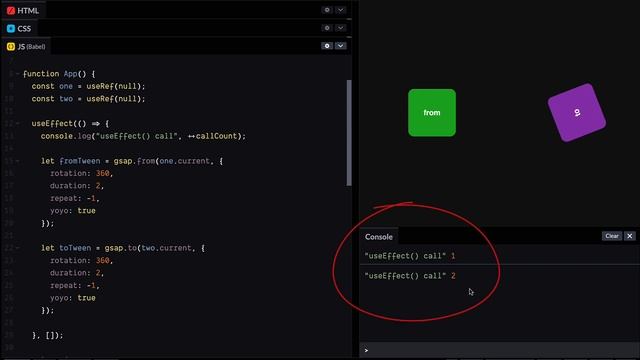Screen dimensions: 640x360
Task: Collapse the useEffect code fold arrow
Action: (18, 123)
